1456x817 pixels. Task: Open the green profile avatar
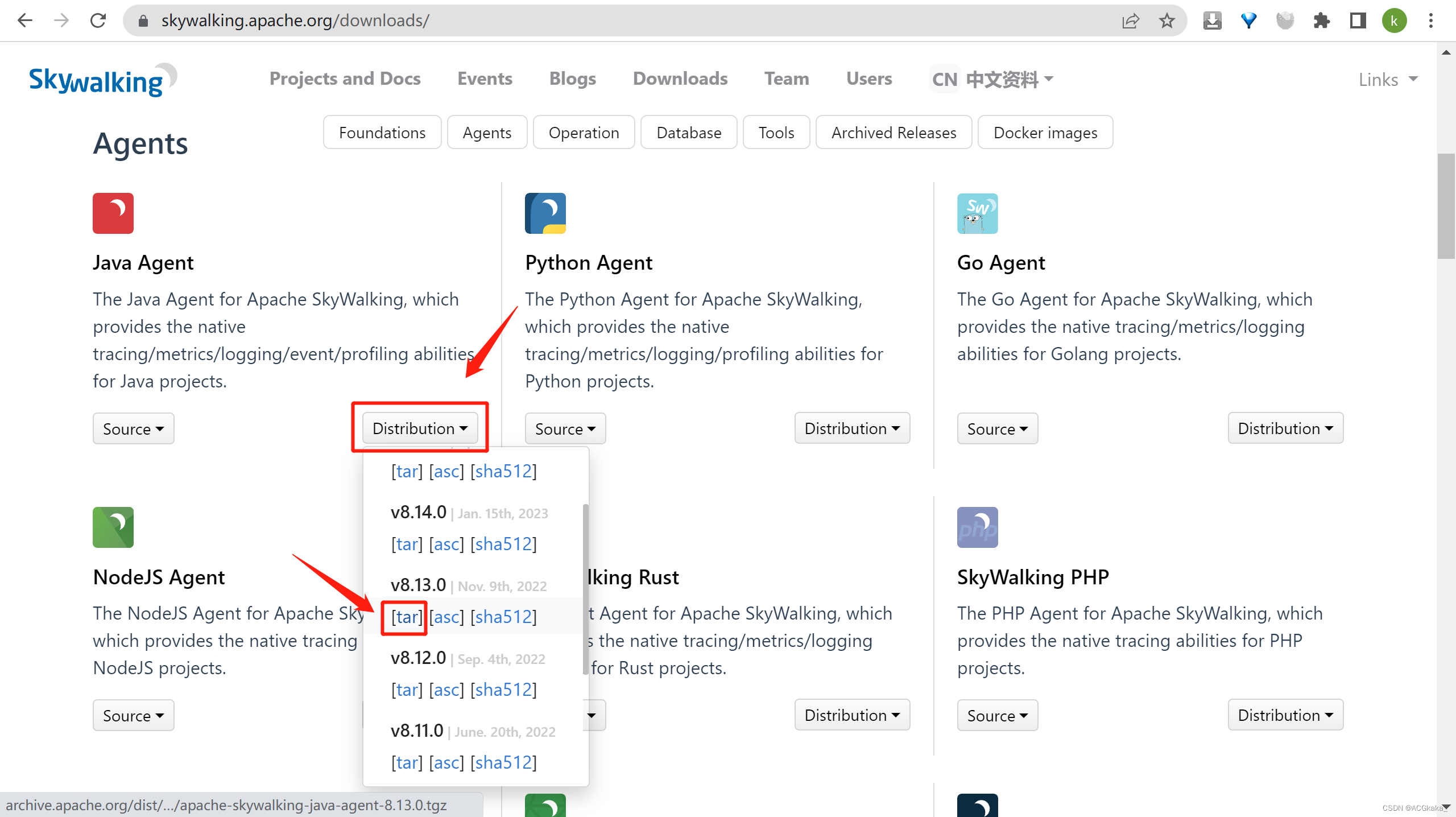click(x=1395, y=21)
